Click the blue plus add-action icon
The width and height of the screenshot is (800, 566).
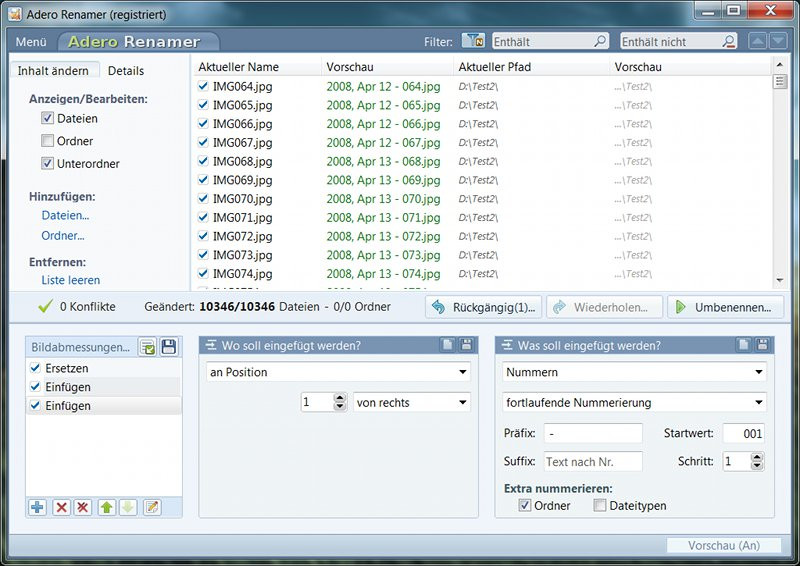click(x=37, y=508)
